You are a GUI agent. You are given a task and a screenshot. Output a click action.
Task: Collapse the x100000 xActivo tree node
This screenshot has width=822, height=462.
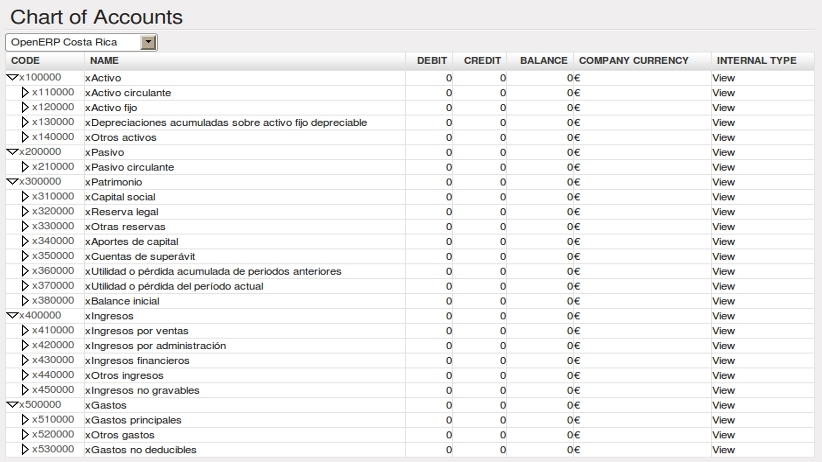(x=12, y=77)
